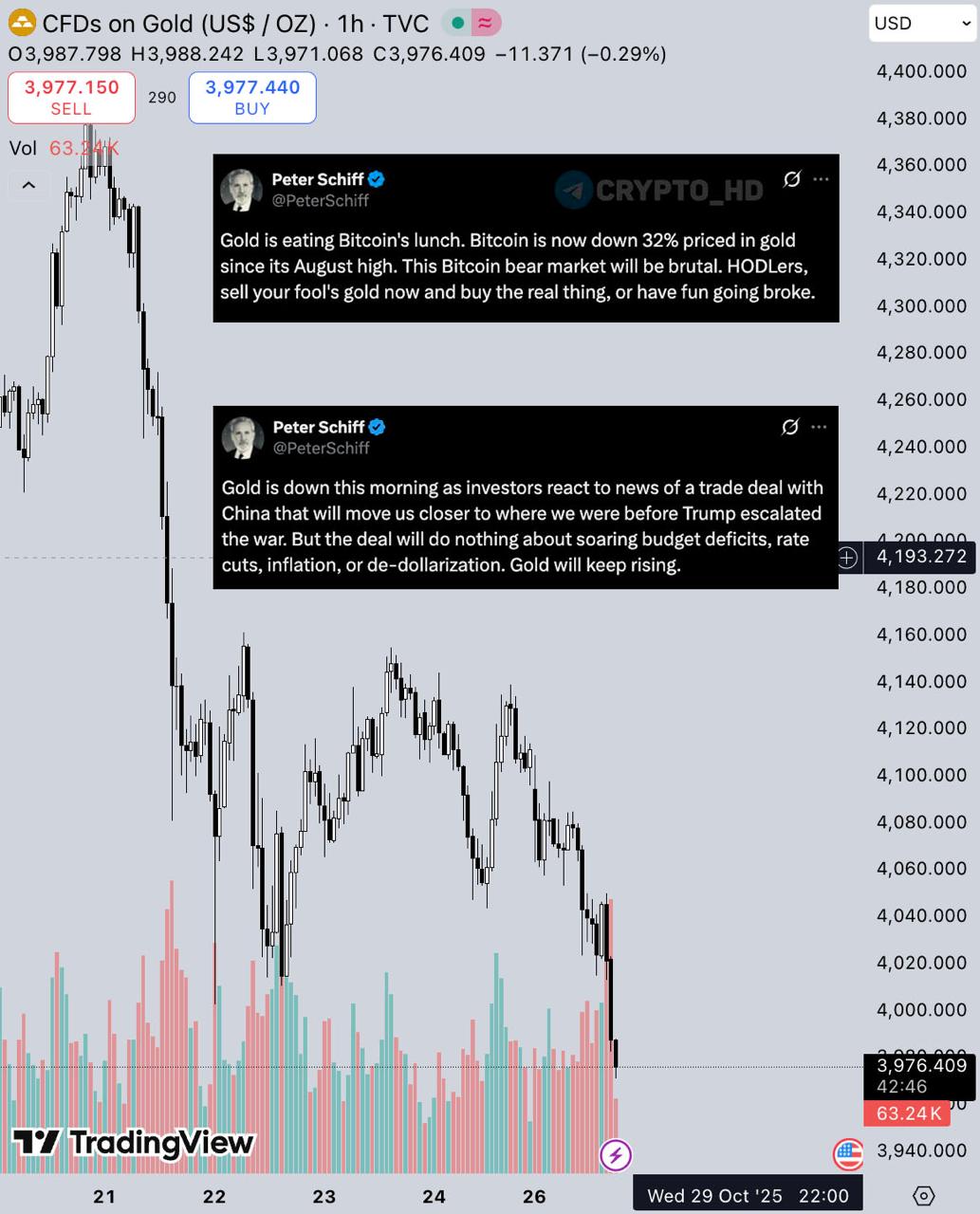Open more options on the China trade tweet
This screenshot has height=1214, width=980.
(x=819, y=427)
